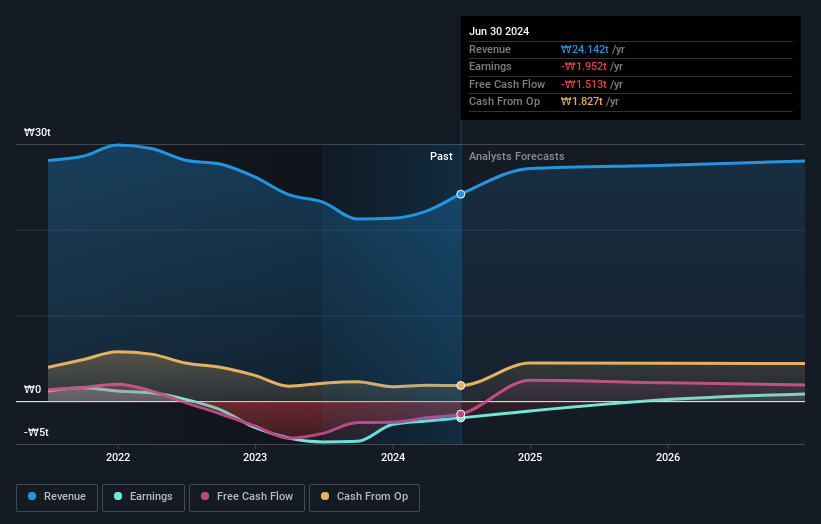The height and width of the screenshot is (524, 821).
Task: Click the 2026 x-axis label
Action: 668,457
